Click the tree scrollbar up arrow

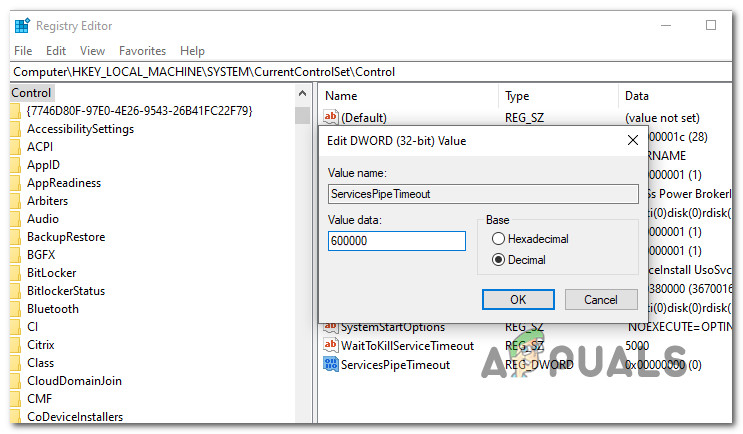(302, 94)
